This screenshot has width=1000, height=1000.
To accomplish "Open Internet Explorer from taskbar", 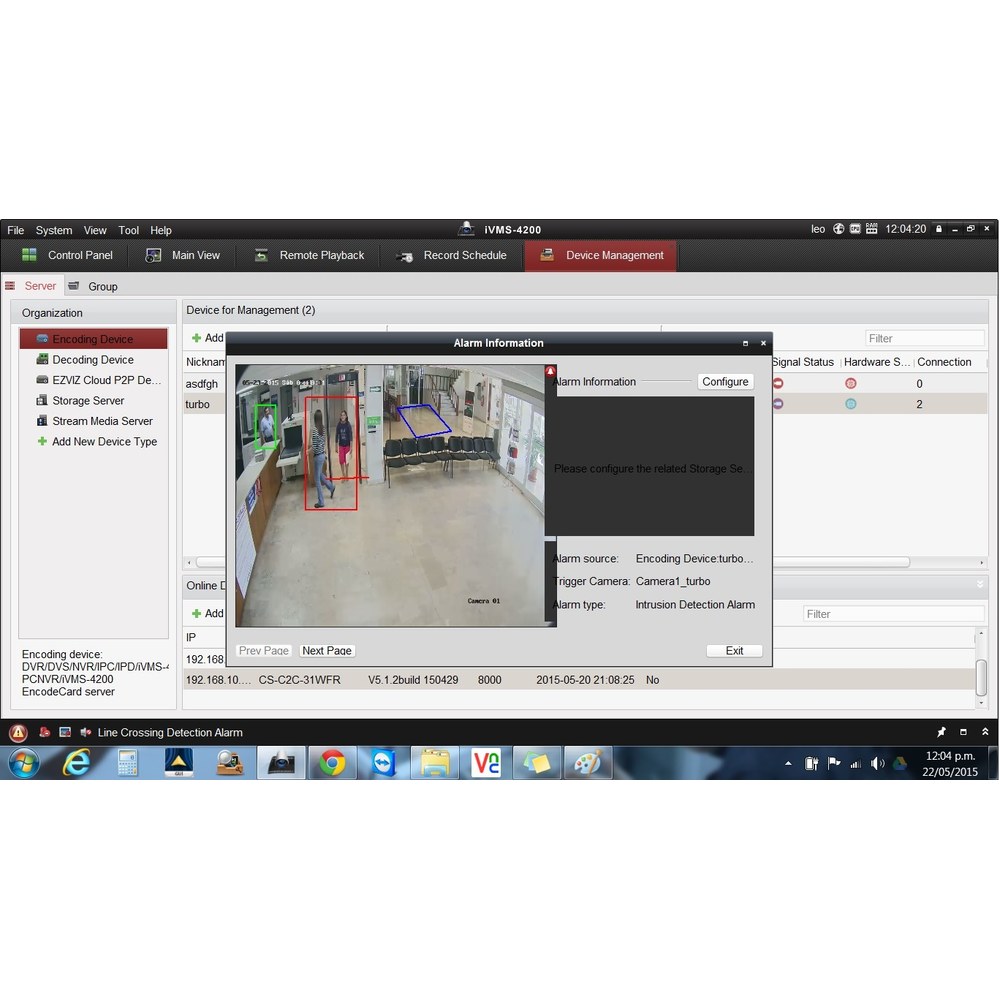I will 76,763.
